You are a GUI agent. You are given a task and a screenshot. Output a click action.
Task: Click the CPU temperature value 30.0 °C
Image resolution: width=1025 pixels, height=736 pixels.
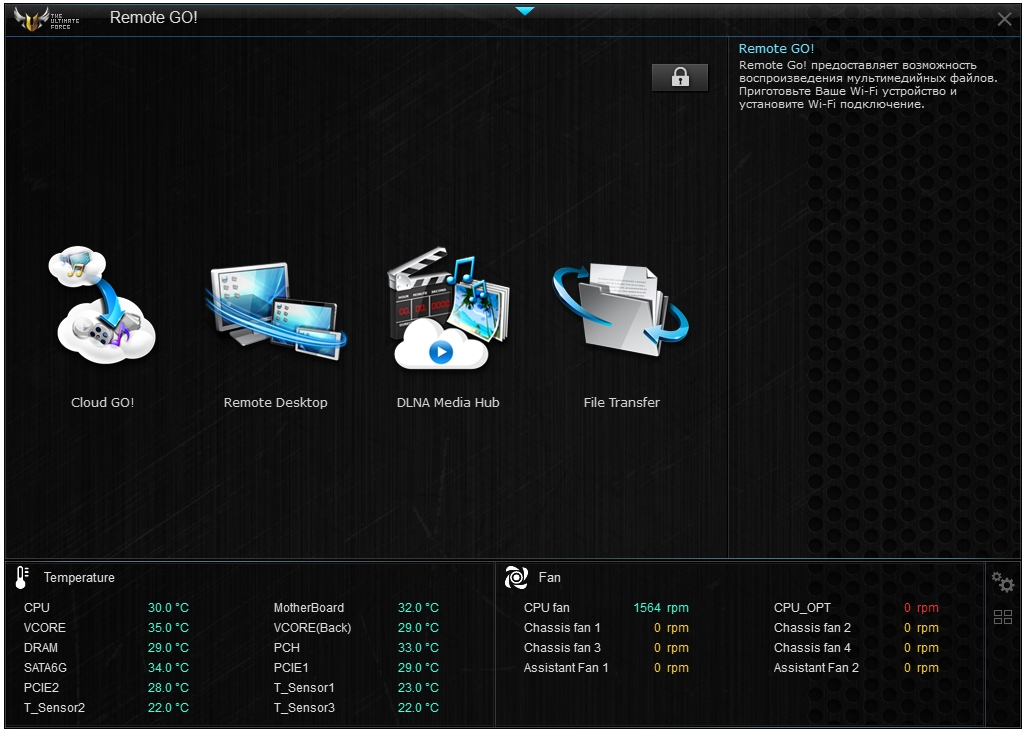point(168,608)
